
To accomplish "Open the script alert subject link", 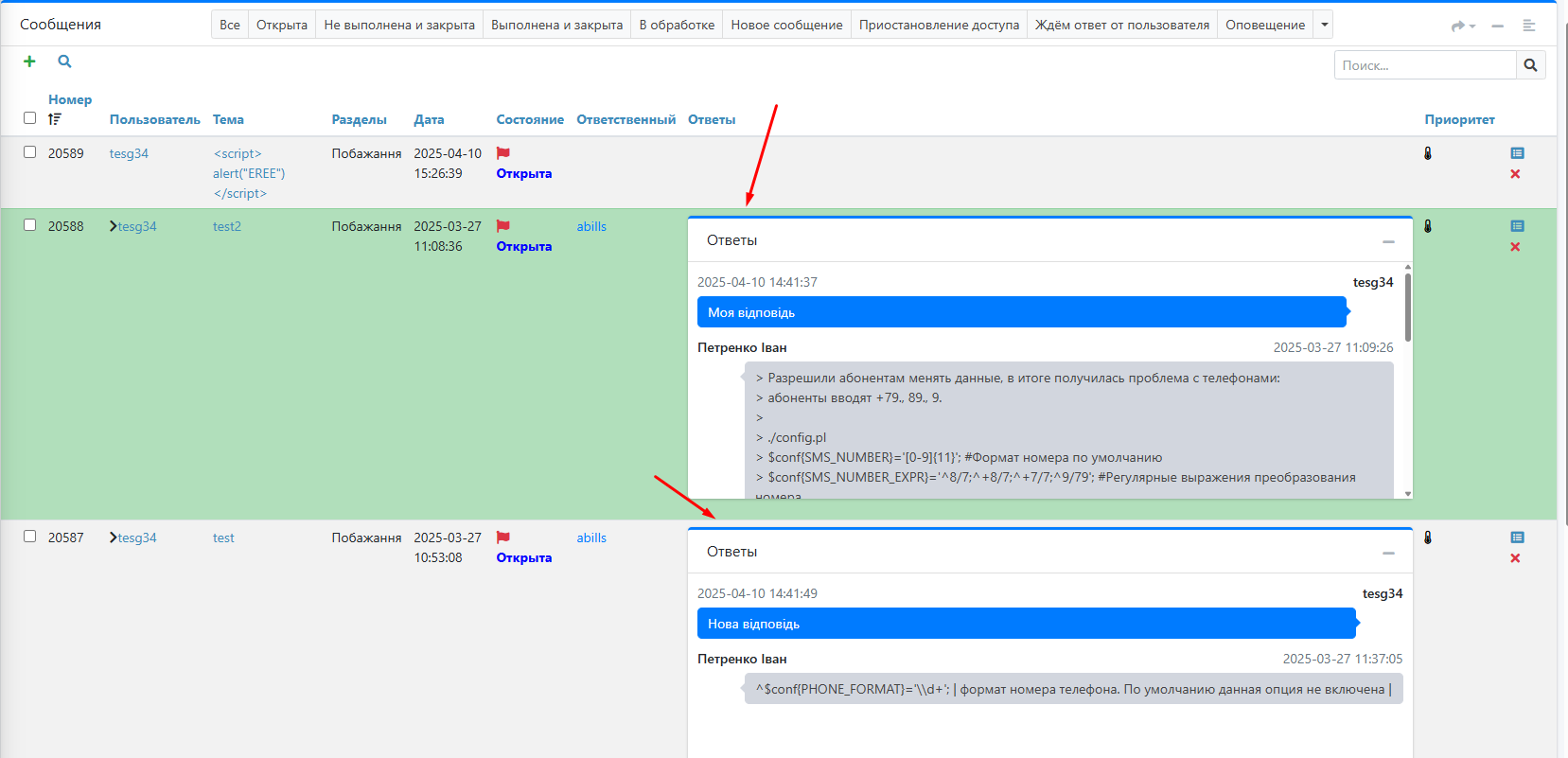I will (249, 173).
